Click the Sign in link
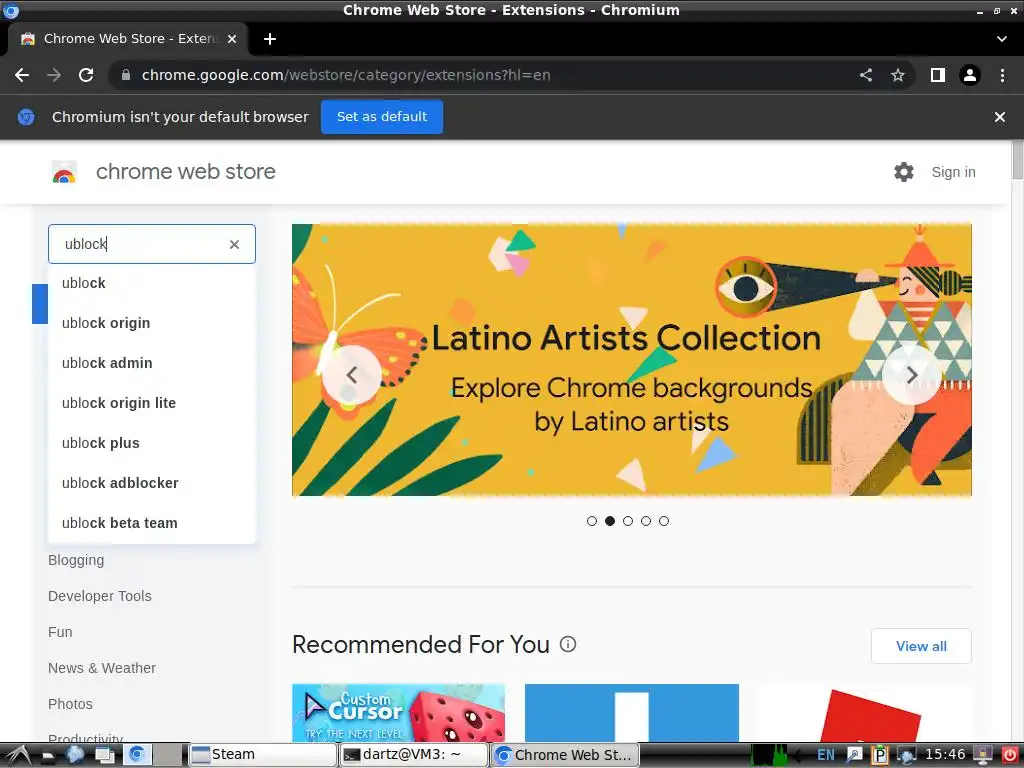 click(x=953, y=172)
